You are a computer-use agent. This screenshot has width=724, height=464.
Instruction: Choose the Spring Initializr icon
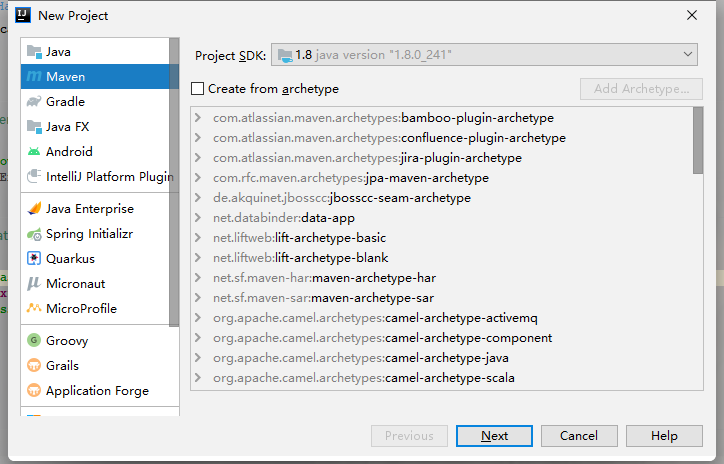click(x=34, y=234)
